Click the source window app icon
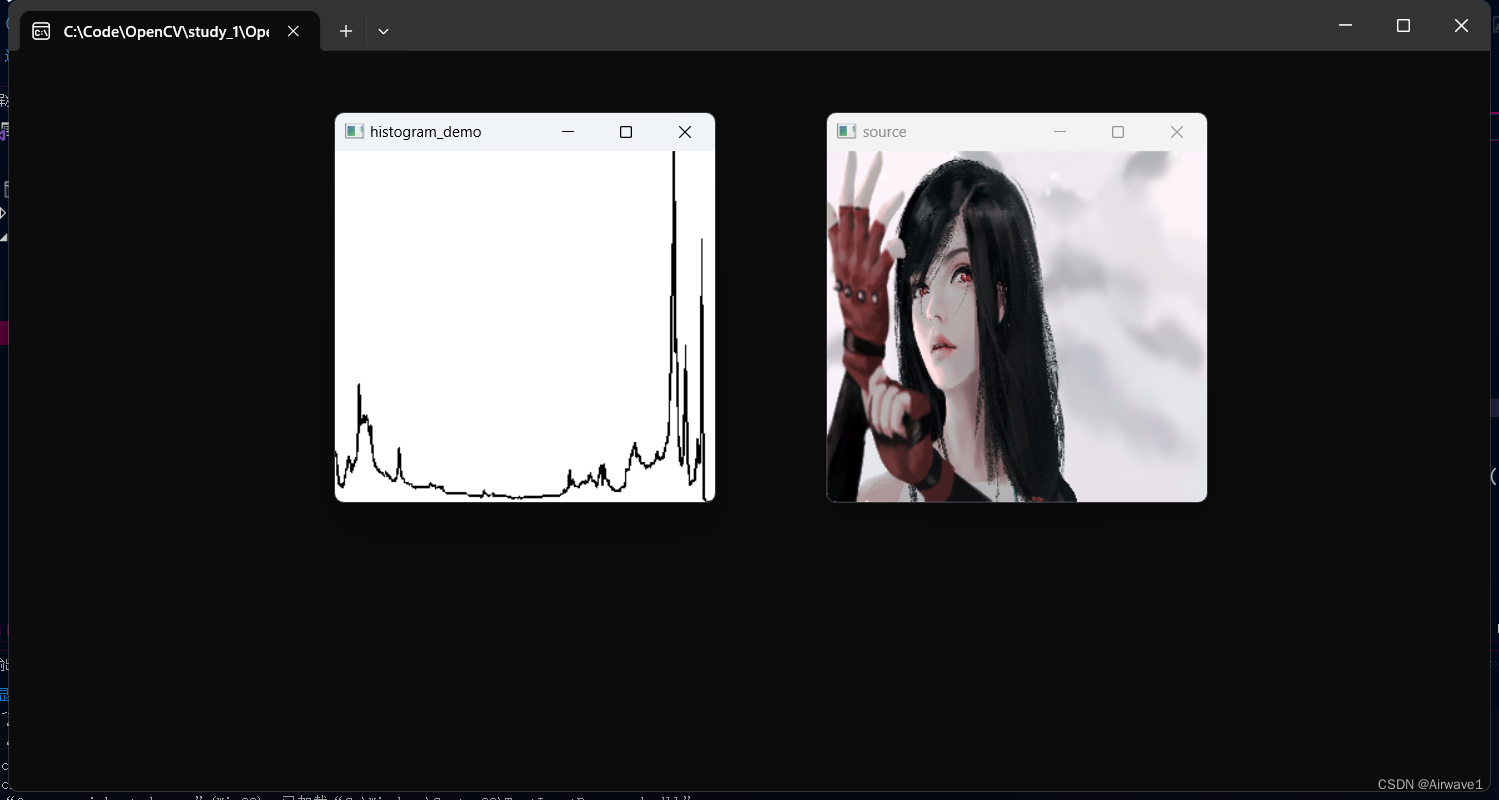 (x=846, y=132)
